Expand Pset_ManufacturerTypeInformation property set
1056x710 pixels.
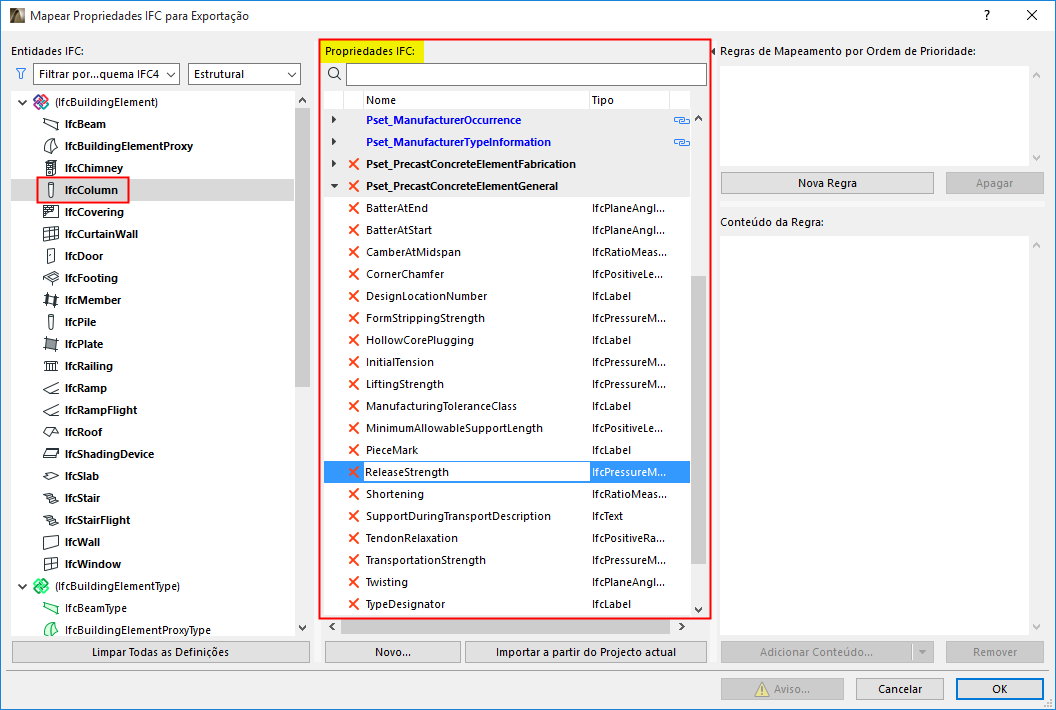pyautogui.click(x=334, y=142)
